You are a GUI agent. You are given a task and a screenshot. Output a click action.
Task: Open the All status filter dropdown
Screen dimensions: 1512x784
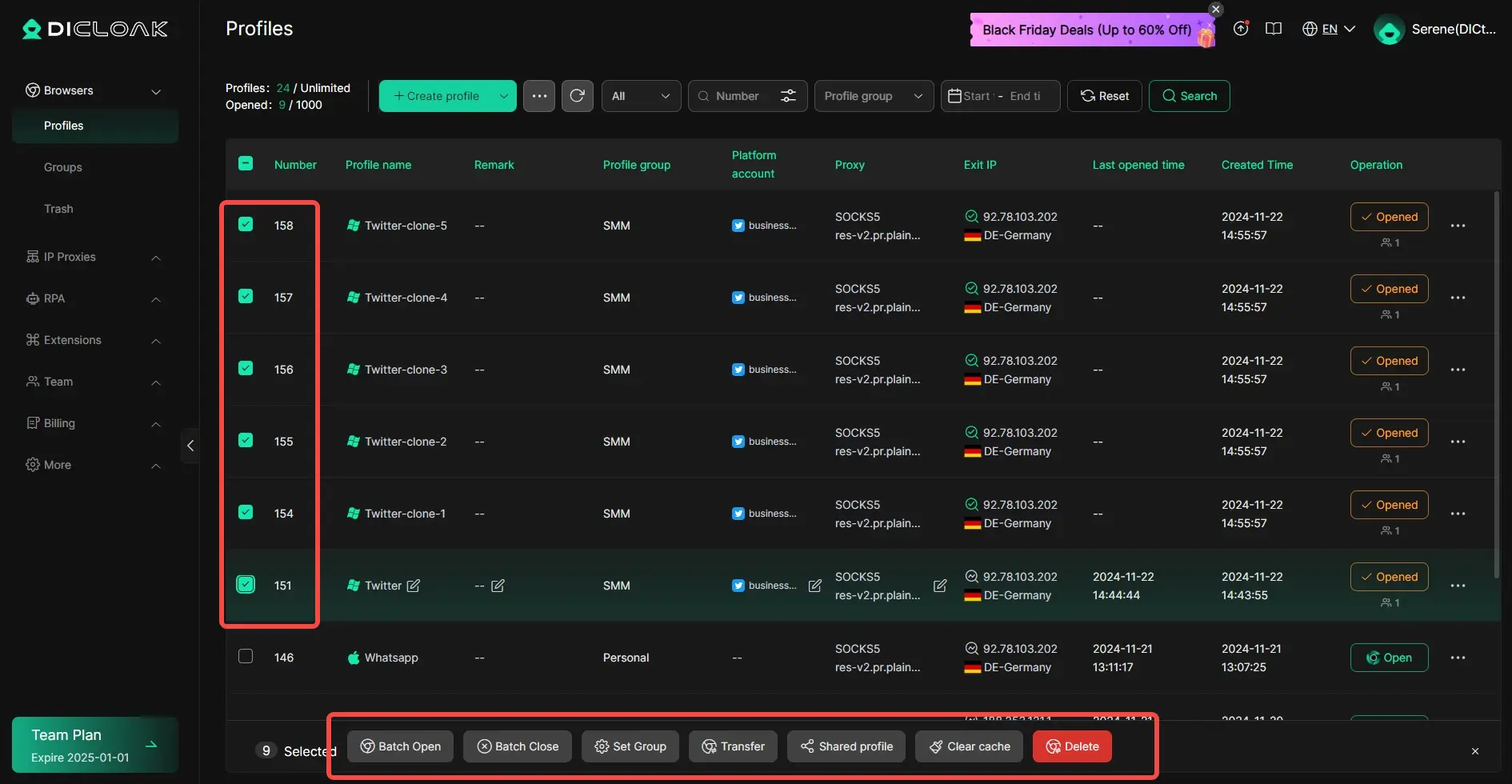[x=641, y=96]
